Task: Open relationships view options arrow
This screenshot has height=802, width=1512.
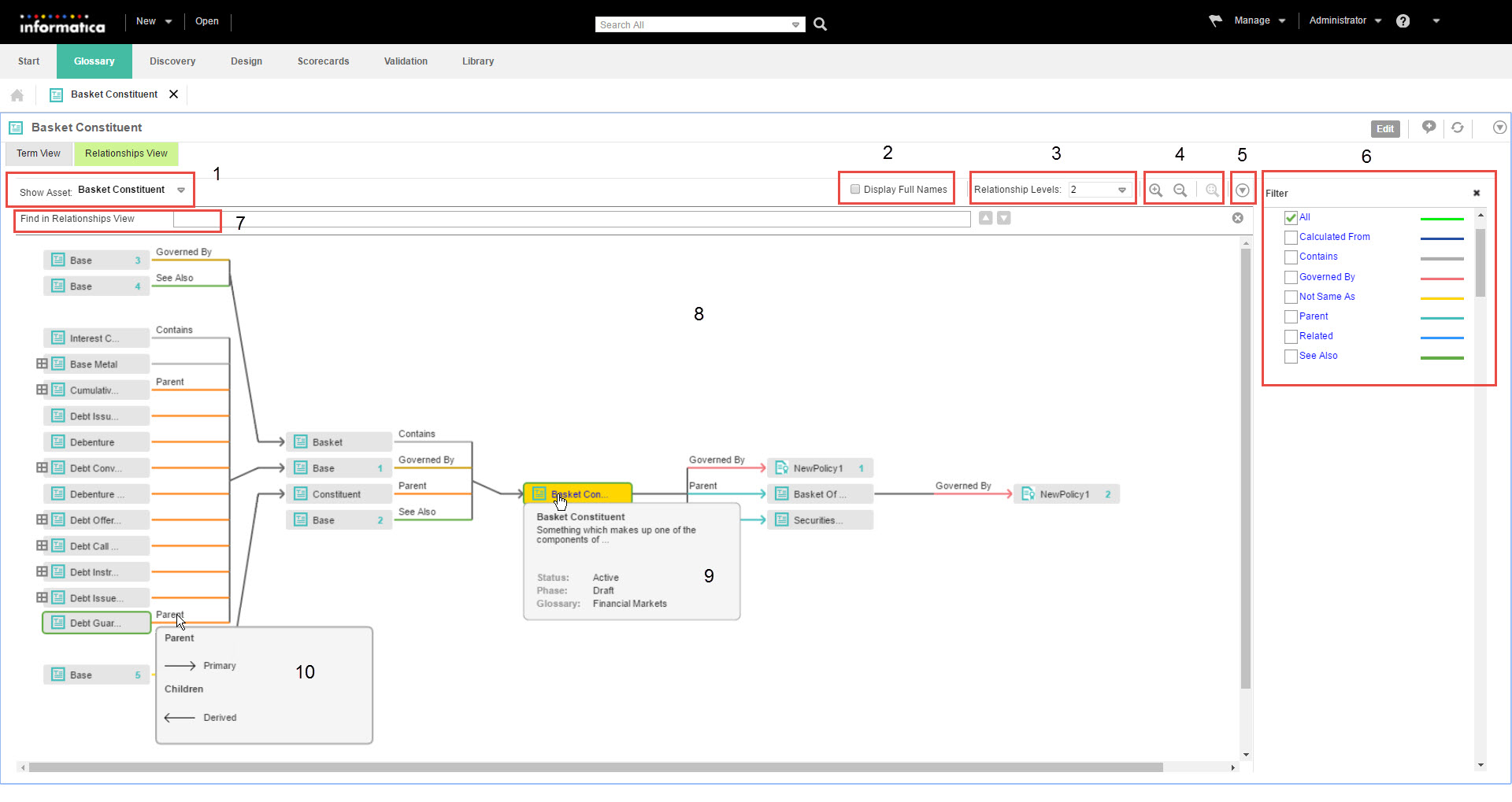Action: [1242, 190]
